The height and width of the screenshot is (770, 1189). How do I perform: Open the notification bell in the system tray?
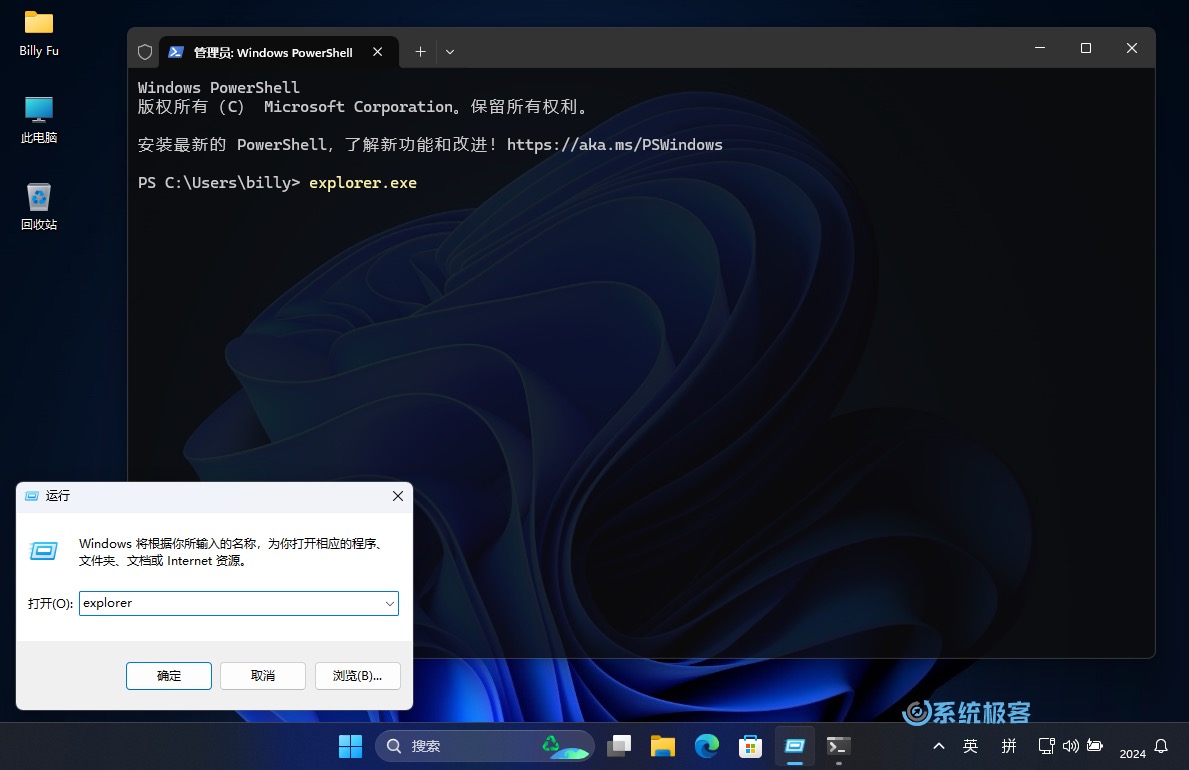[1160, 745]
